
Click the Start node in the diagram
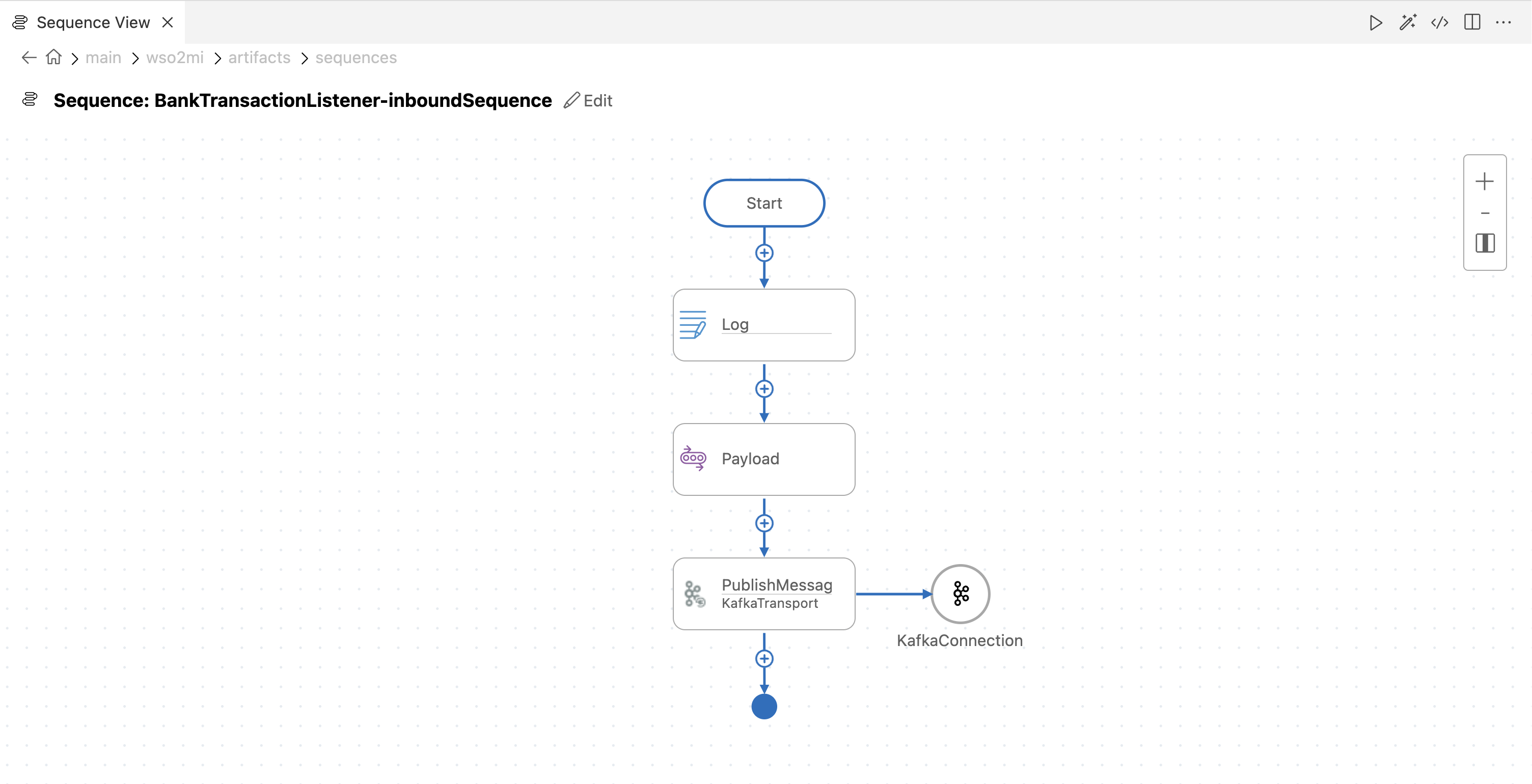pos(764,203)
